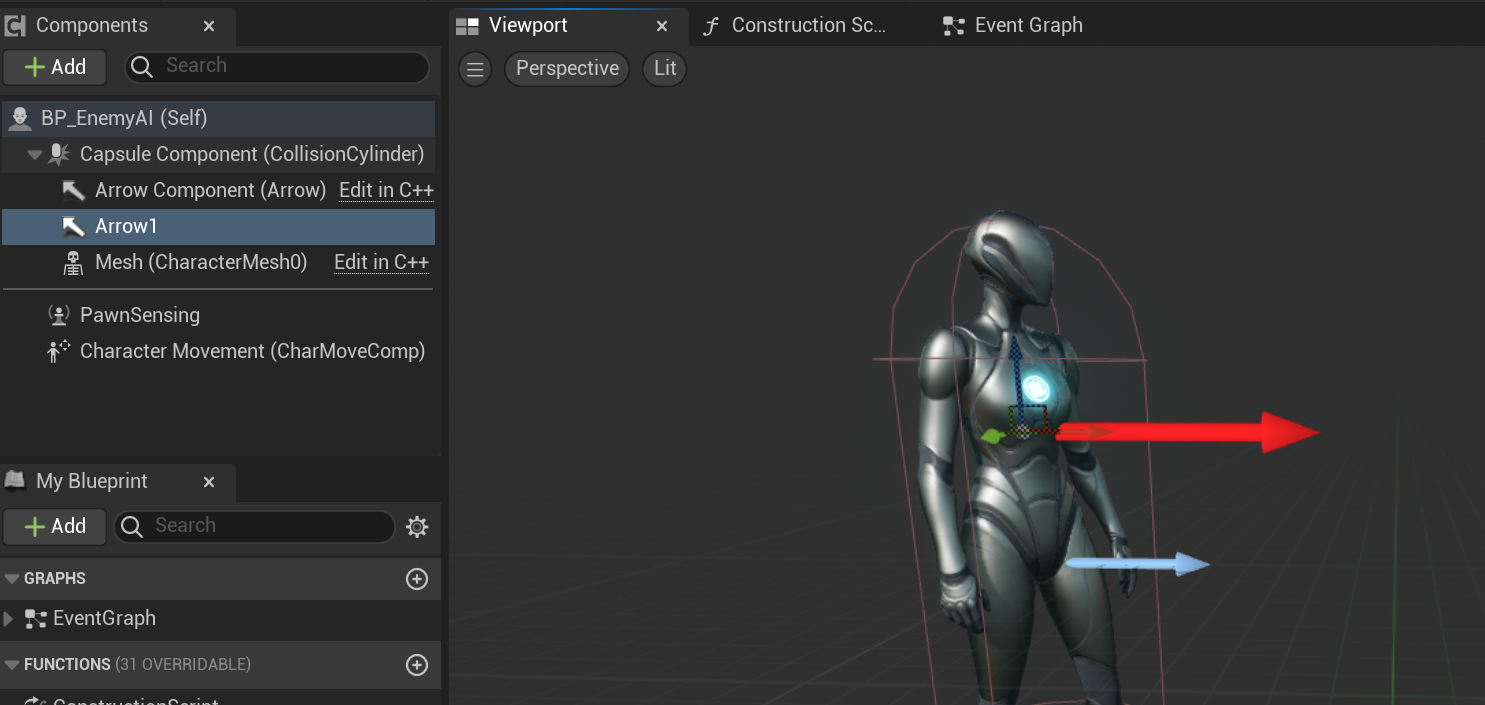The image size is (1485, 705).
Task: Select Character Movement component in tree
Action: tap(252, 351)
